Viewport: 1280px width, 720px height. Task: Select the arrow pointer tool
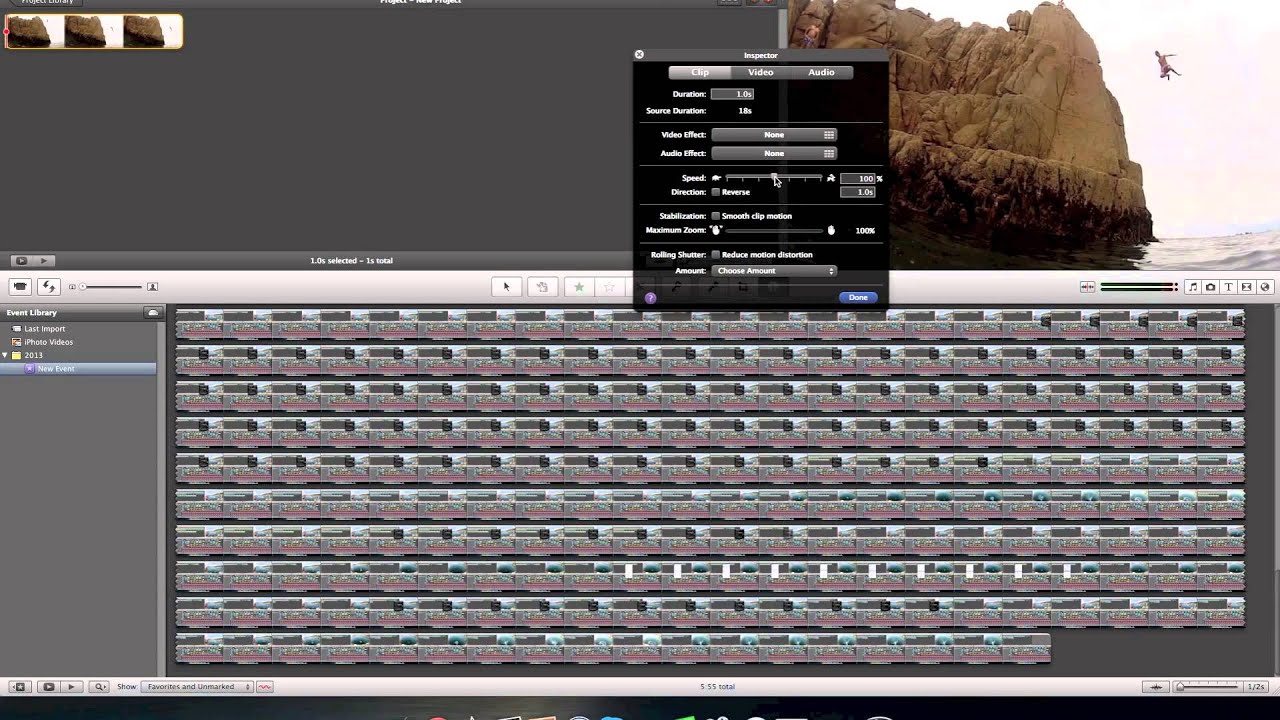click(506, 287)
